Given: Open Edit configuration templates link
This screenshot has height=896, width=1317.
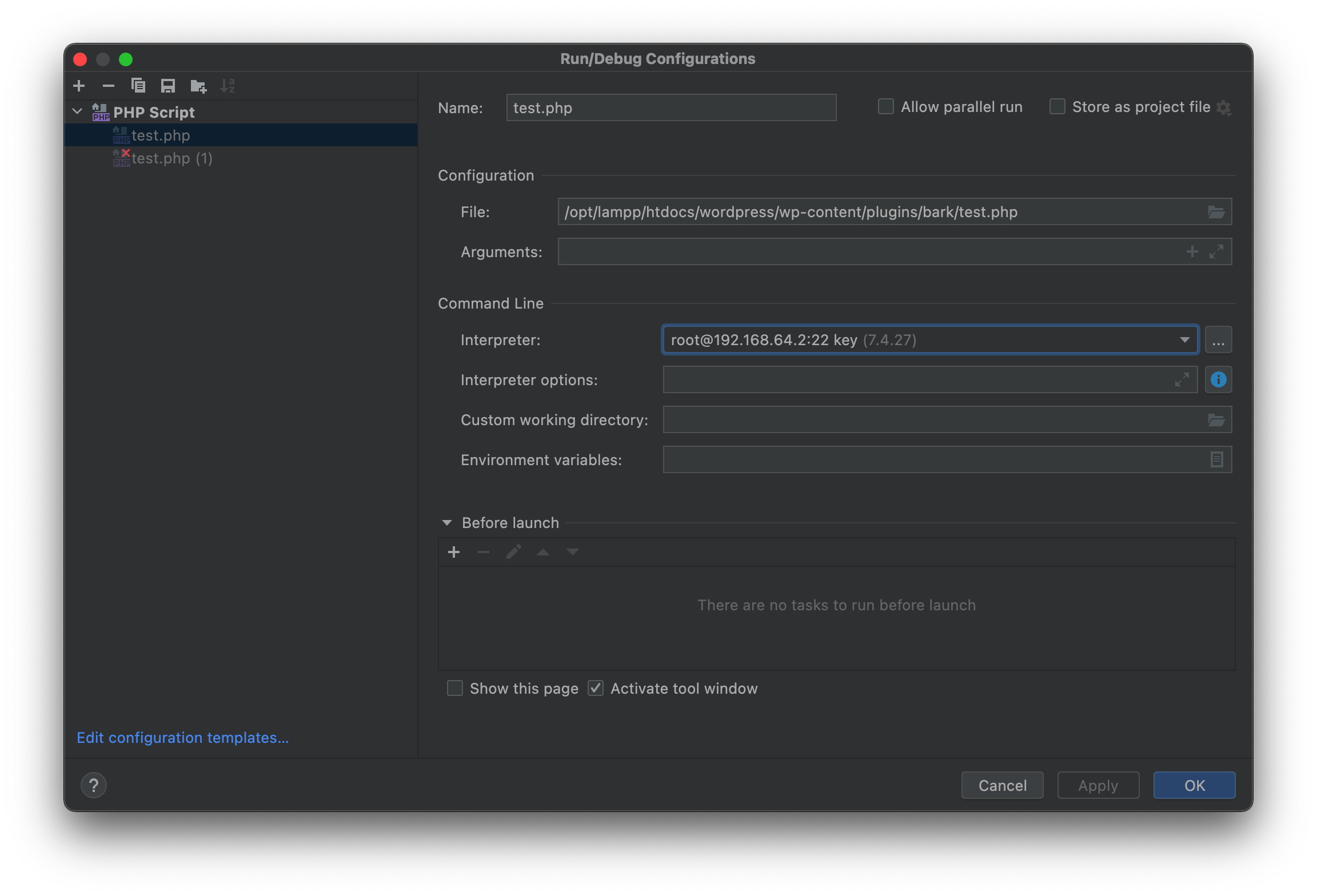Looking at the screenshot, I should click(x=182, y=738).
